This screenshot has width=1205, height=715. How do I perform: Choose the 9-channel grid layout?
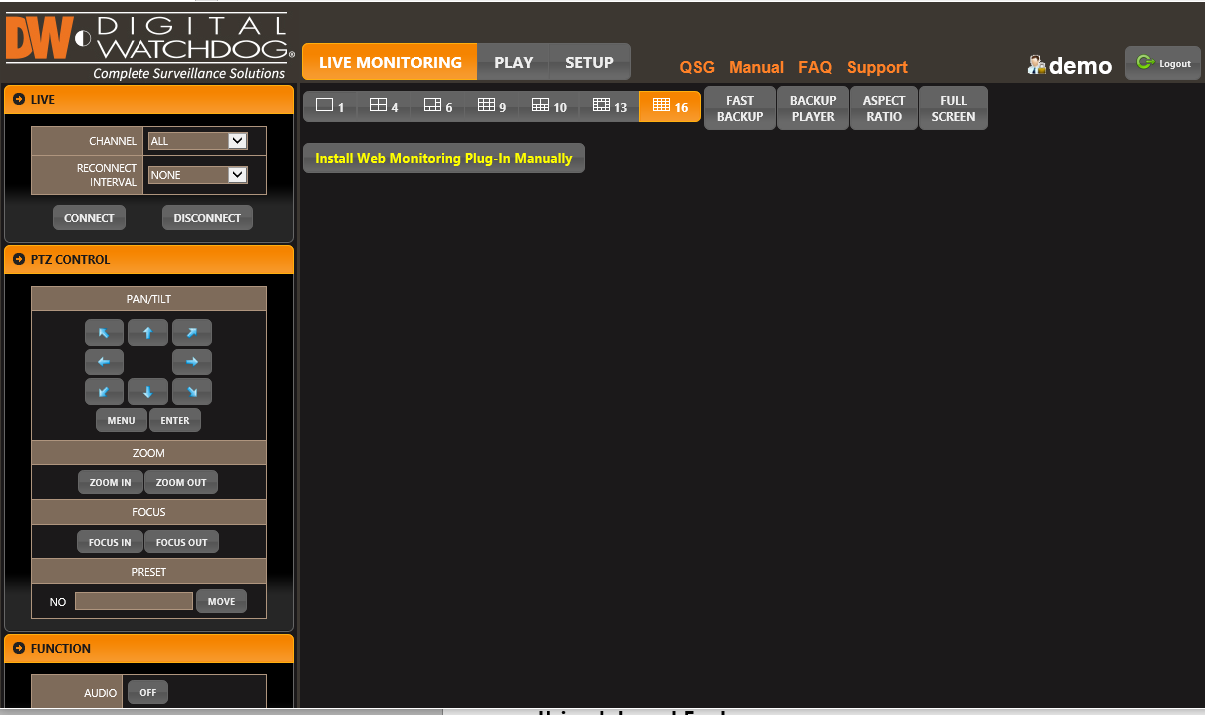pos(492,106)
